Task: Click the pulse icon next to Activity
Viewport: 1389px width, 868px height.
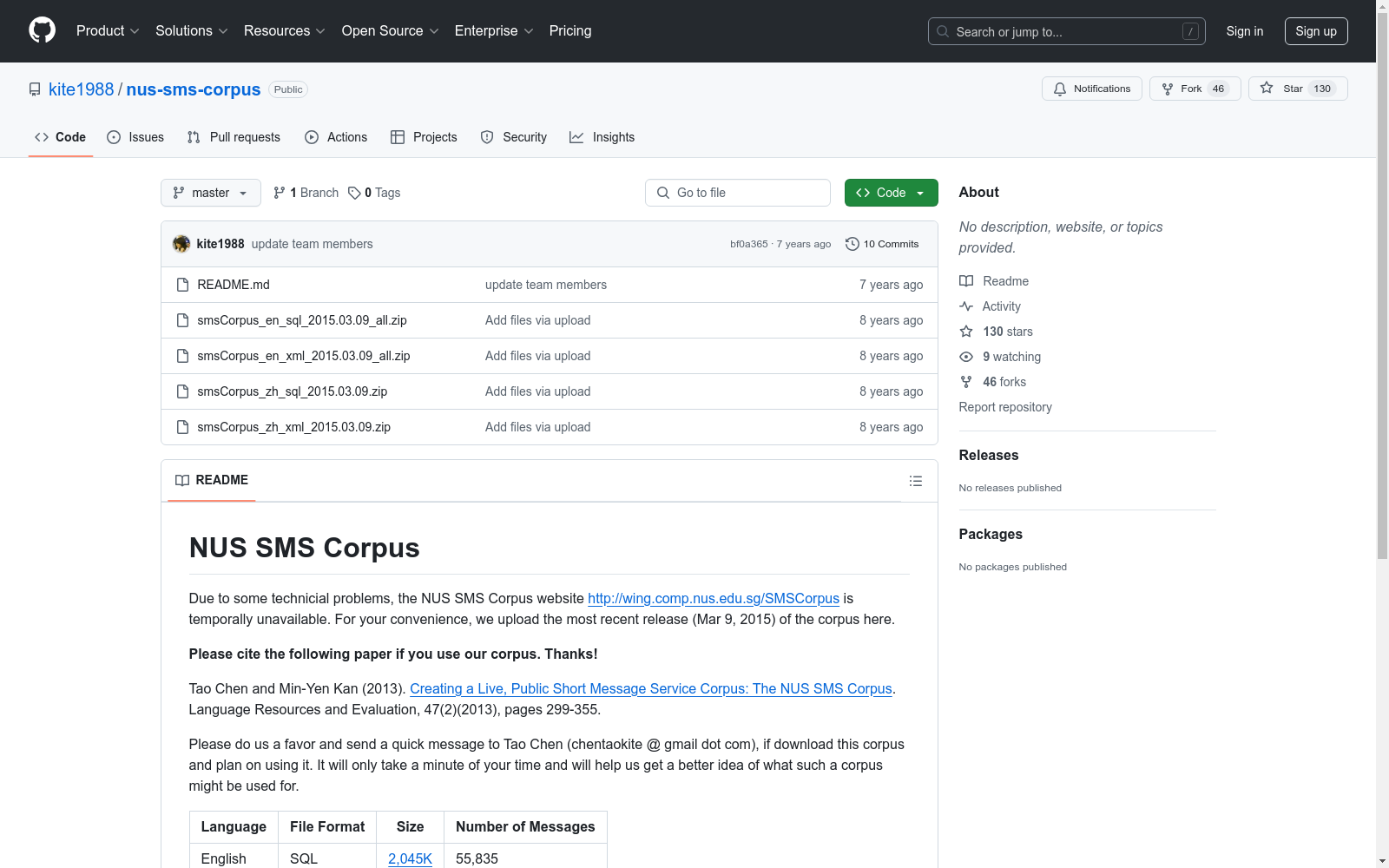Action: tap(966, 306)
